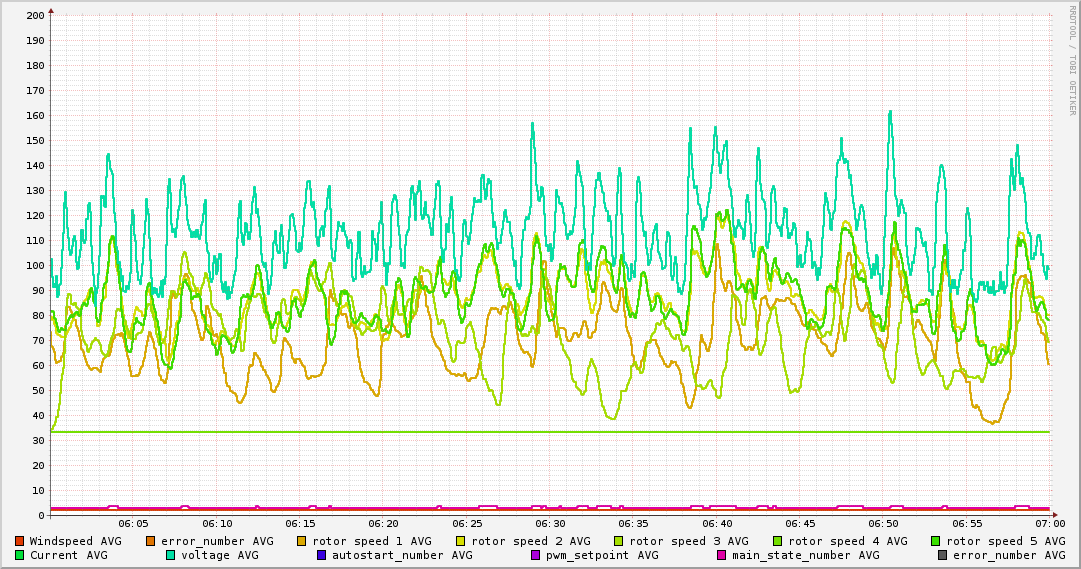The image size is (1081, 569).
Task: Click the voltage AVG legend text
Action: point(219,555)
